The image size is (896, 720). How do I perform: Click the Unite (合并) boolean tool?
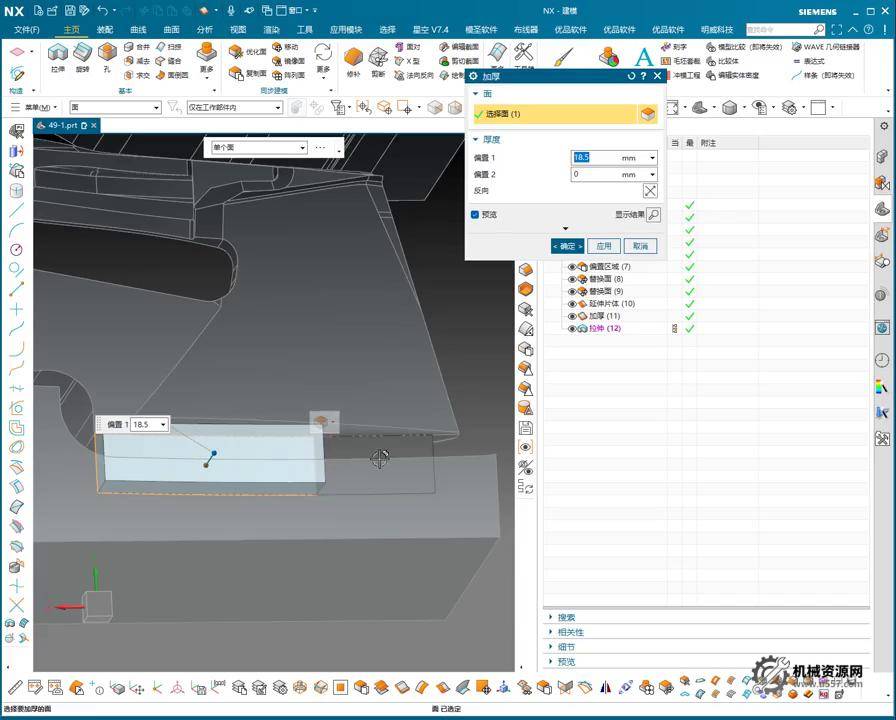point(137,47)
